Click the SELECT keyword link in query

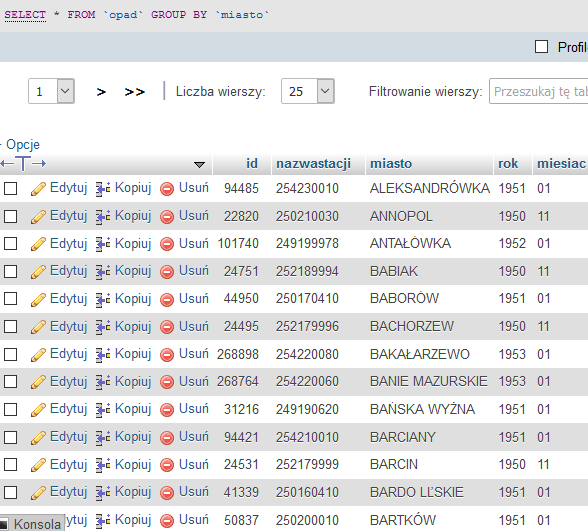(x=25, y=15)
